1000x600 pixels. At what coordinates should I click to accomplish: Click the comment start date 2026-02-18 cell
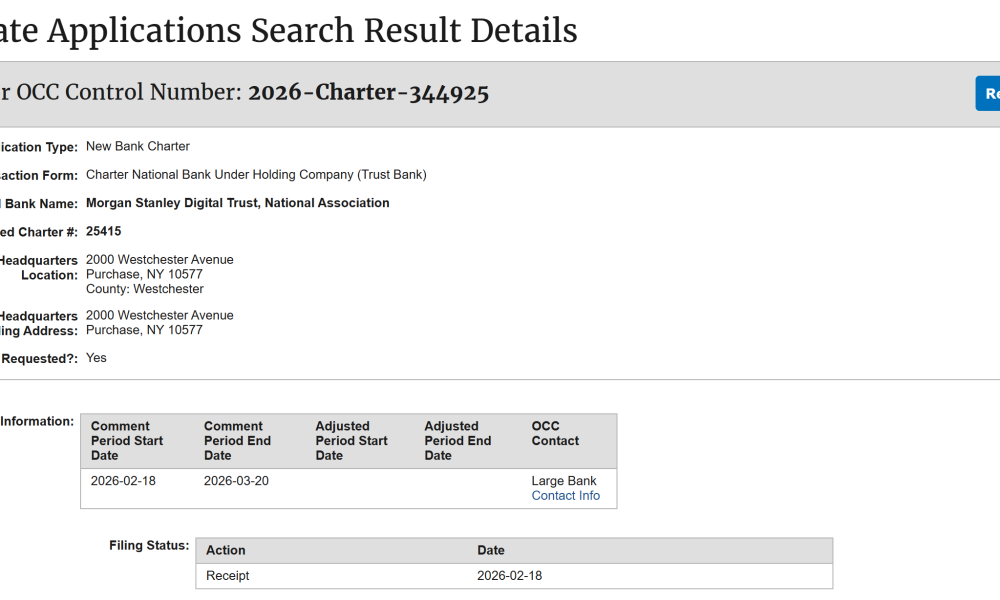coord(123,481)
